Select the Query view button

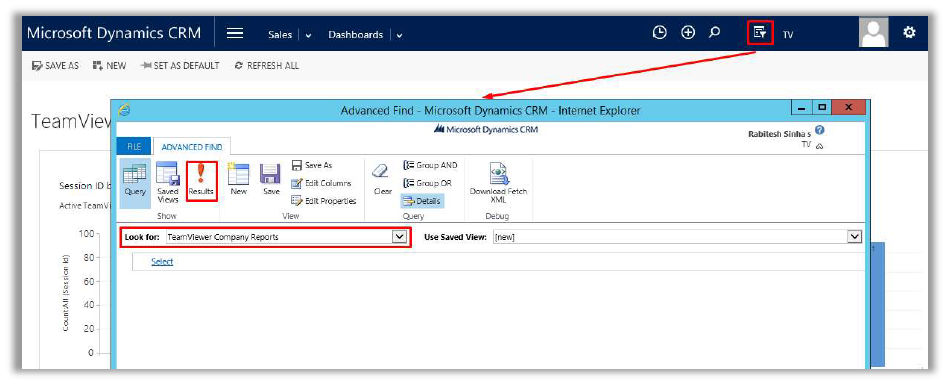tap(135, 181)
